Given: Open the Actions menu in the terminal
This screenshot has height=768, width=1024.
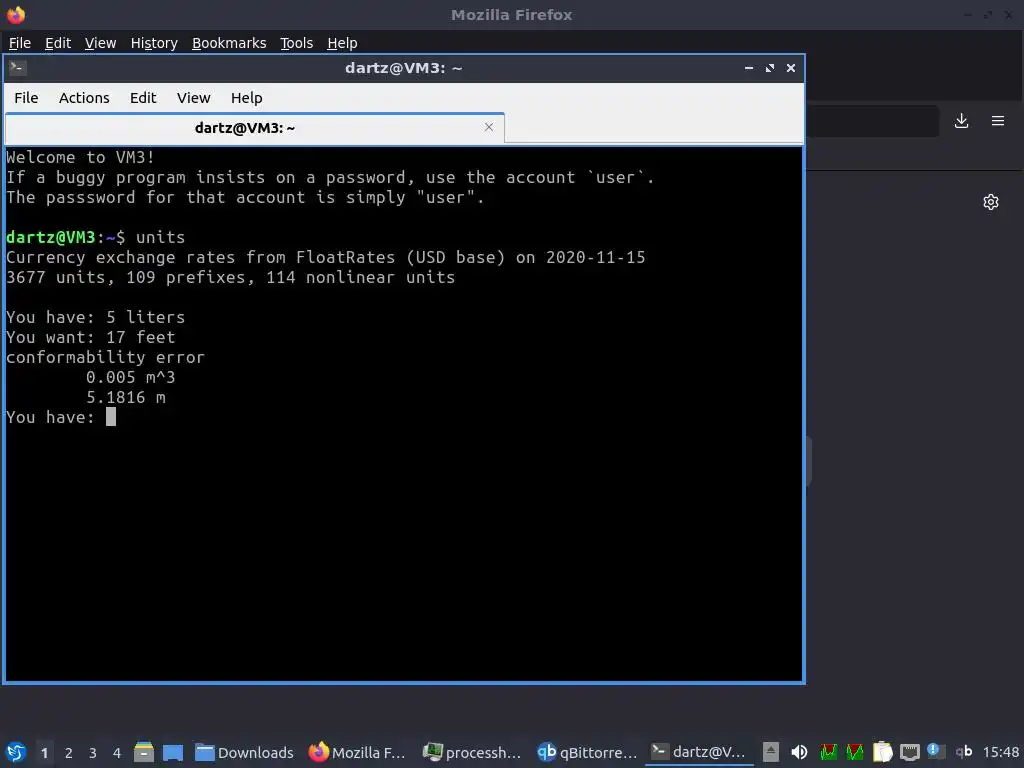Looking at the screenshot, I should 84,98.
